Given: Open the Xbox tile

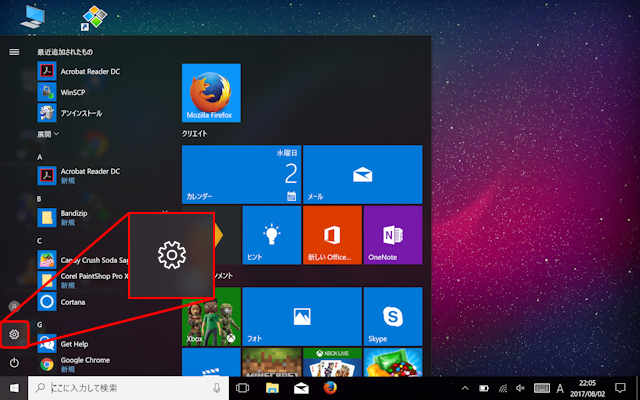Looking at the screenshot, I should (211, 315).
